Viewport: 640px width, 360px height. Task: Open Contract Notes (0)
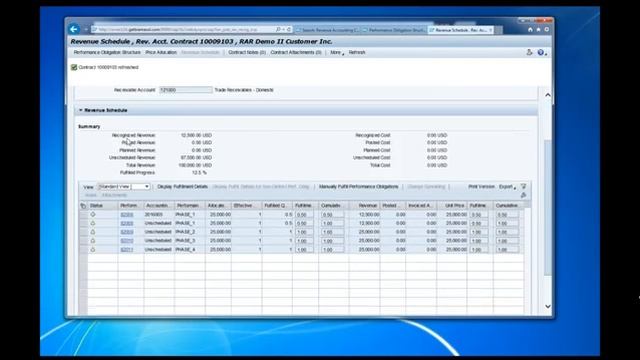247,52
